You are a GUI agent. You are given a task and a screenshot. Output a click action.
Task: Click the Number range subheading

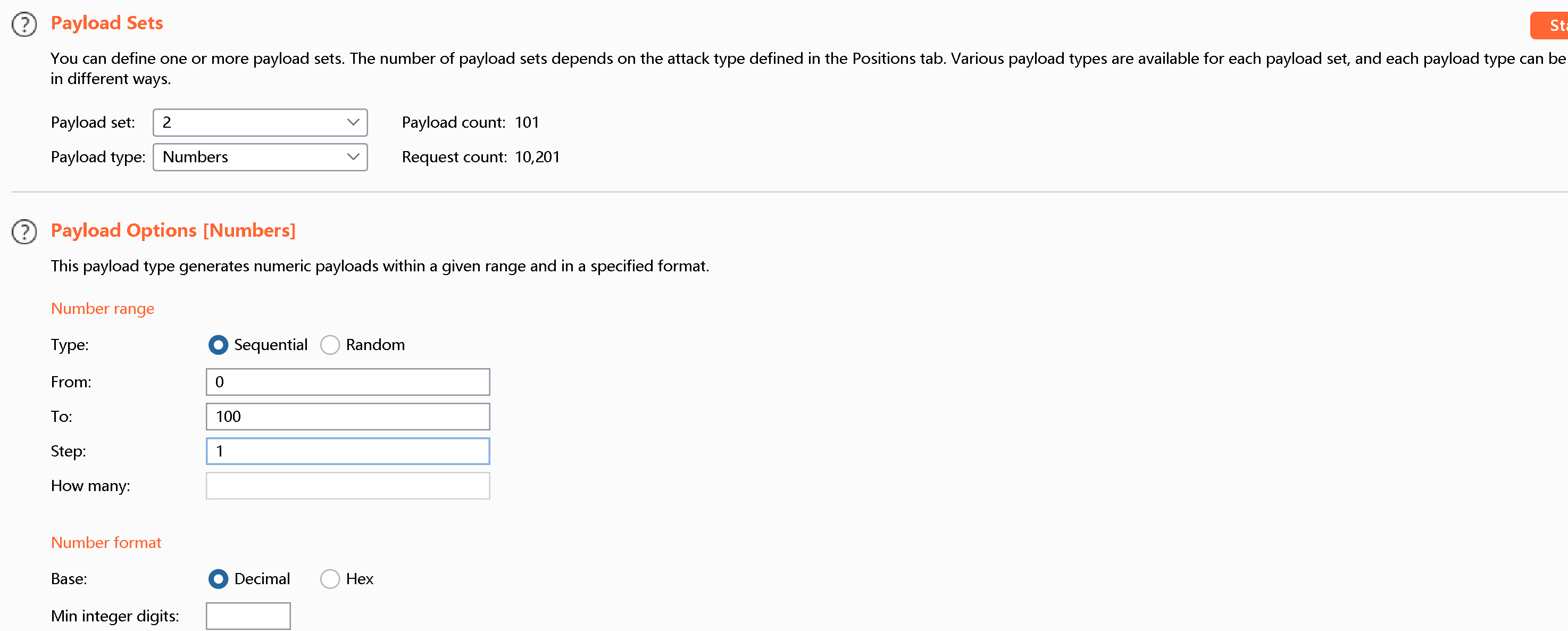[102, 309]
